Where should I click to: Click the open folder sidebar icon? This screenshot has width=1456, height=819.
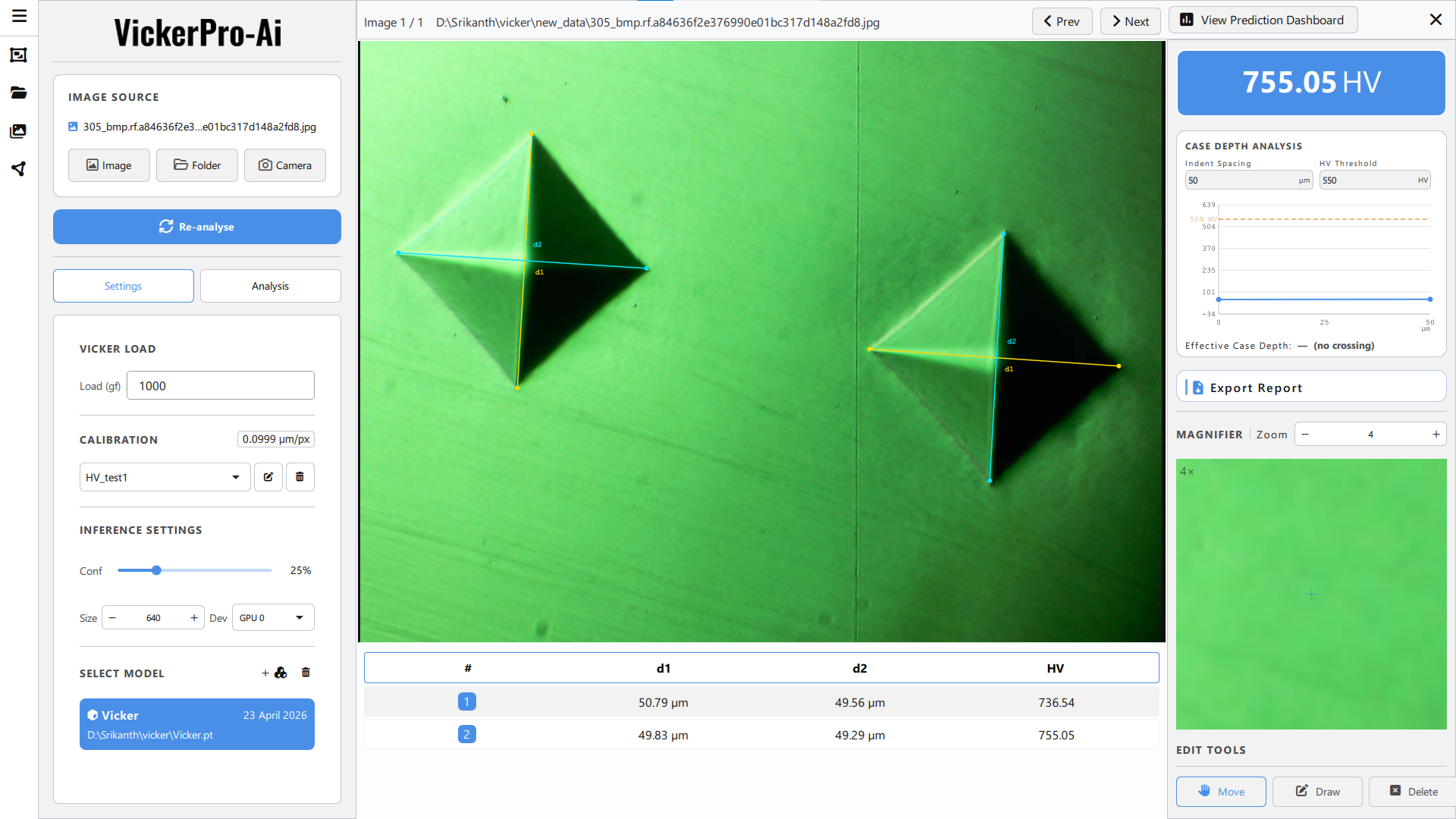point(19,93)
